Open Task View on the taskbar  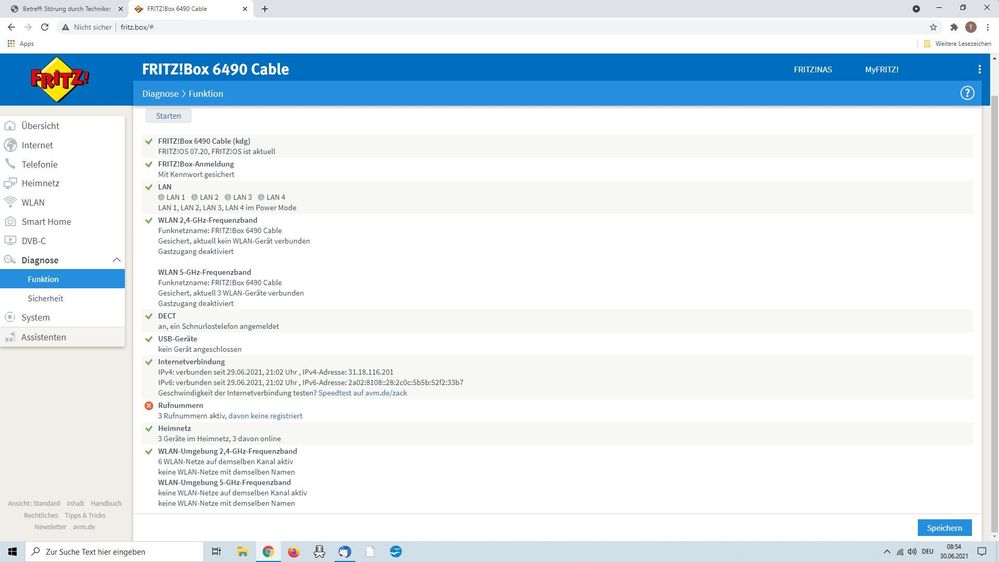pos(216,551)
